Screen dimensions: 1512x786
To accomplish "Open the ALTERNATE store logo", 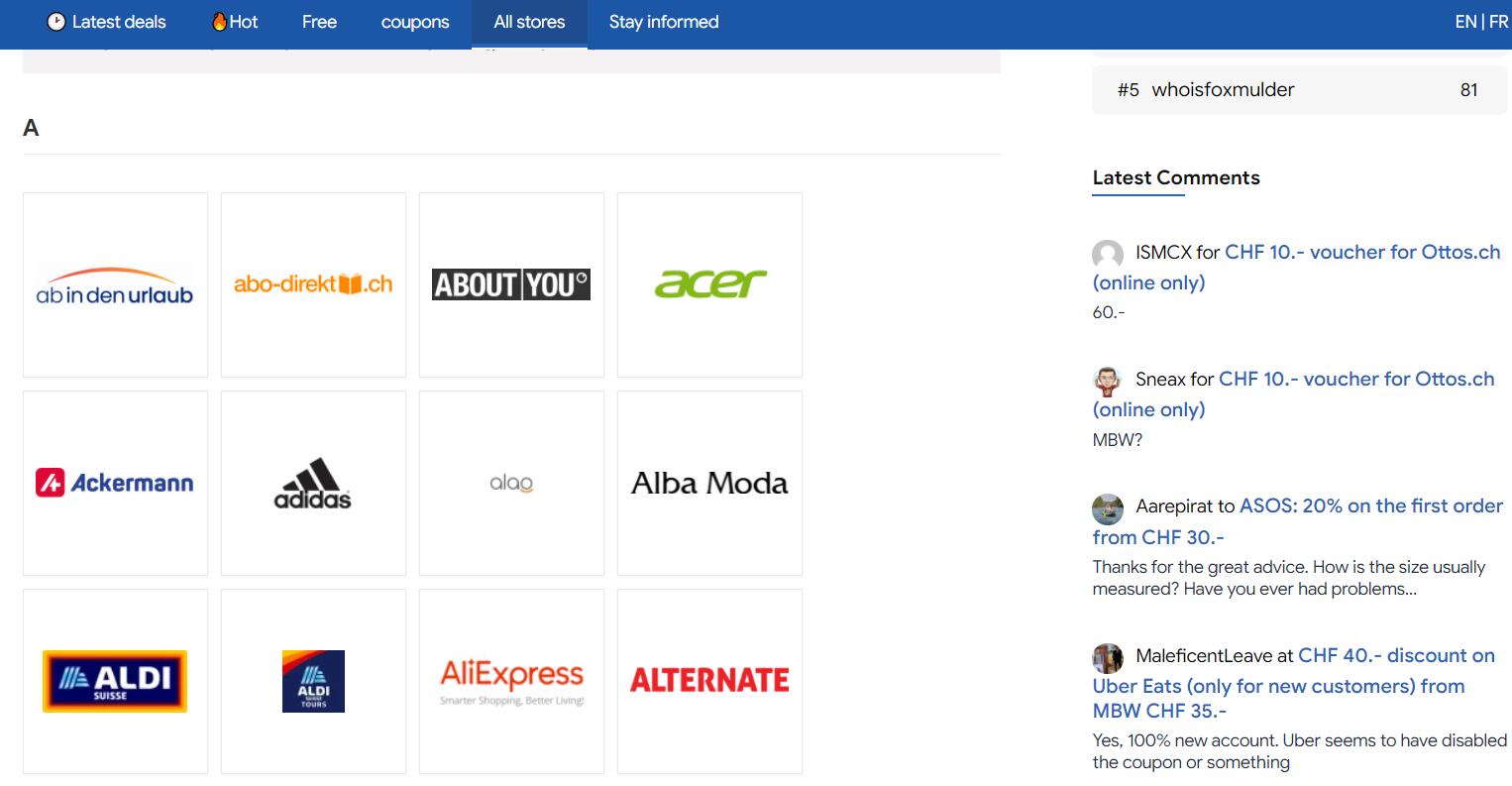I will point(709,682).
